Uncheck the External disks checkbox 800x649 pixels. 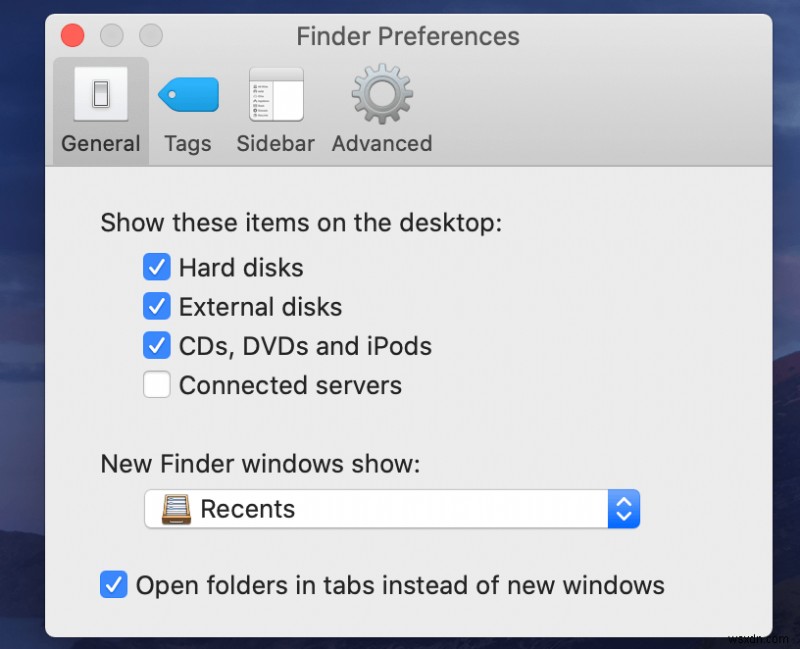(157, 307)
